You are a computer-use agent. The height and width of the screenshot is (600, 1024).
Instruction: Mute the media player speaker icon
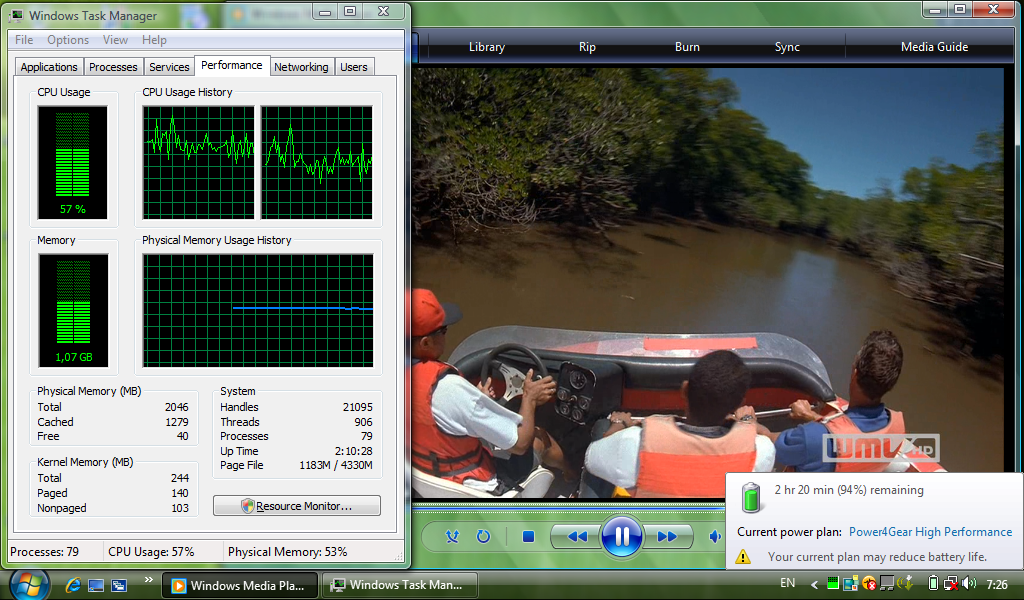pos(714,537)
